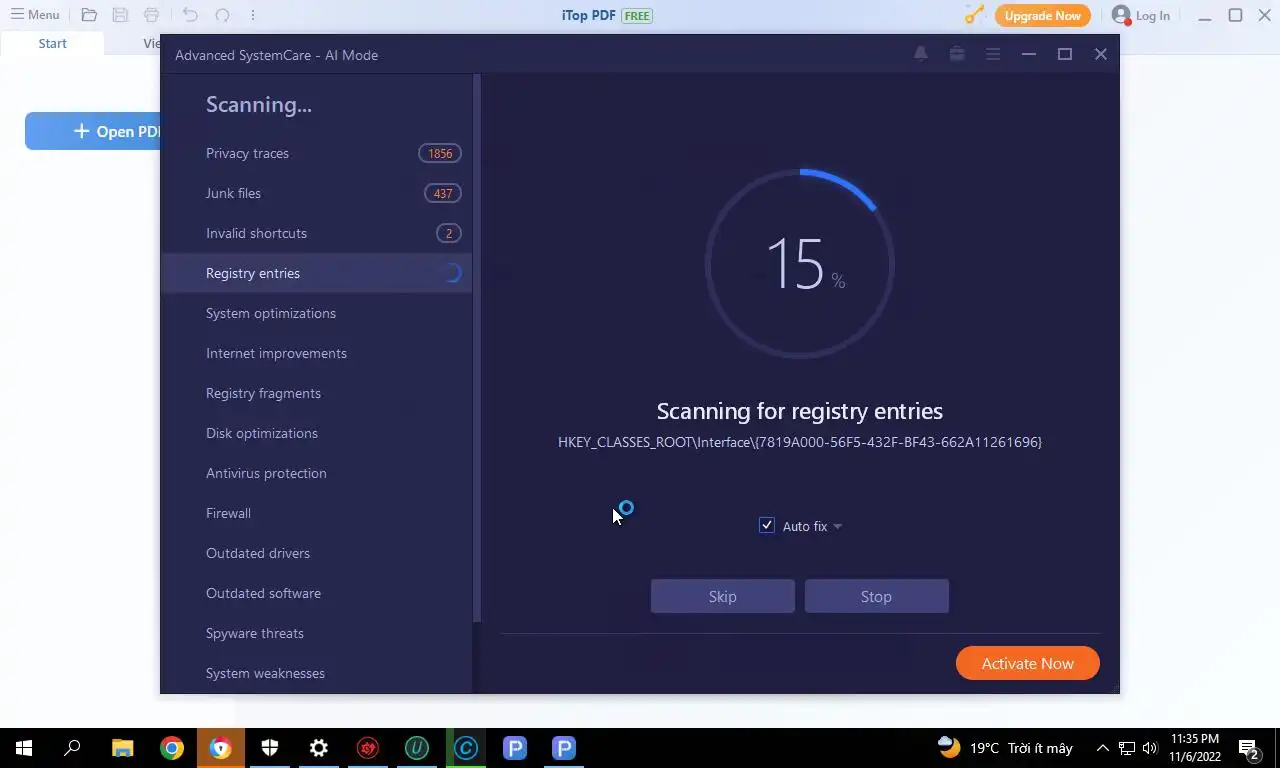
Task: Select Privacy traces scan category
Action: point(316,153)
